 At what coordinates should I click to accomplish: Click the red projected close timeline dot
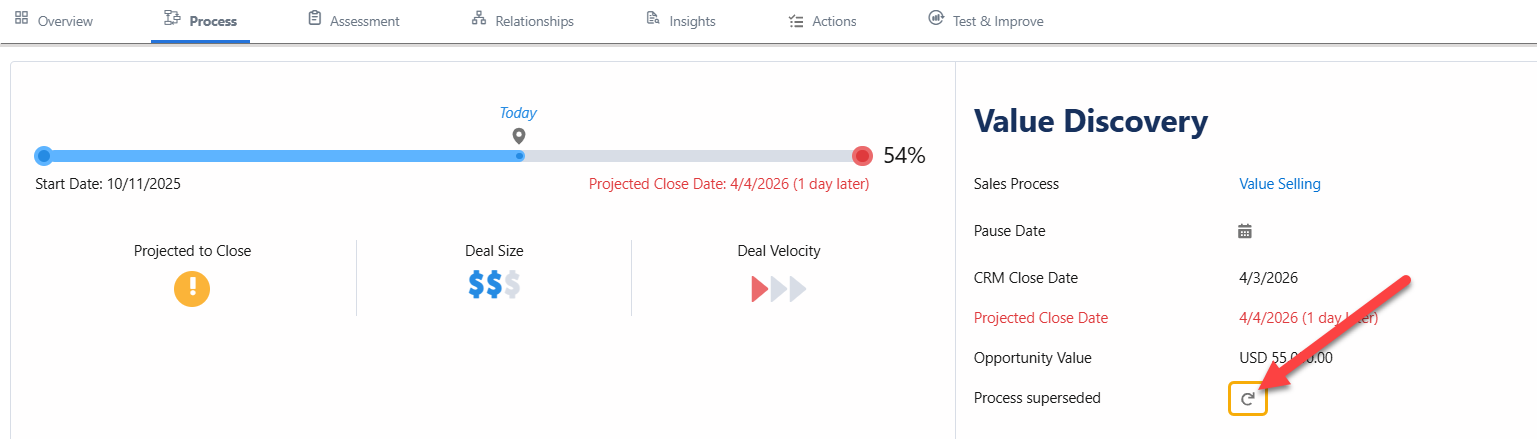(862, 156)
